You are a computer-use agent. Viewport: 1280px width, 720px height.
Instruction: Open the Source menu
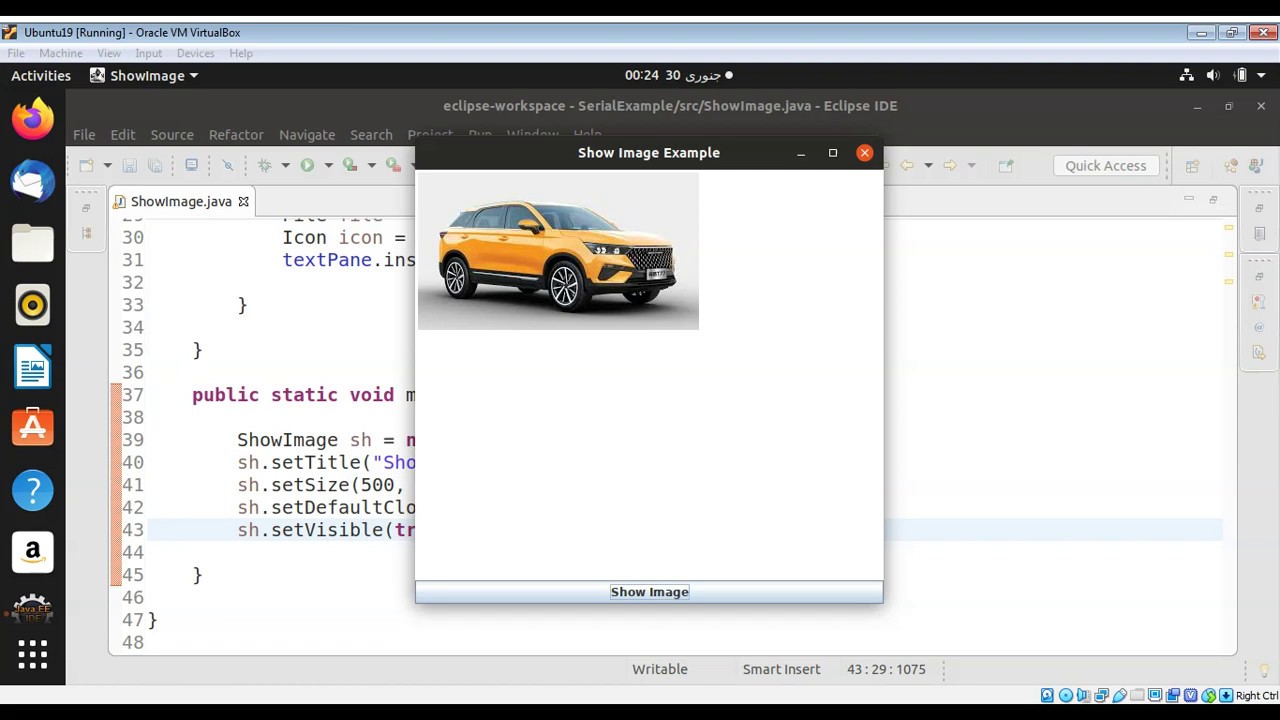(172, 134)
